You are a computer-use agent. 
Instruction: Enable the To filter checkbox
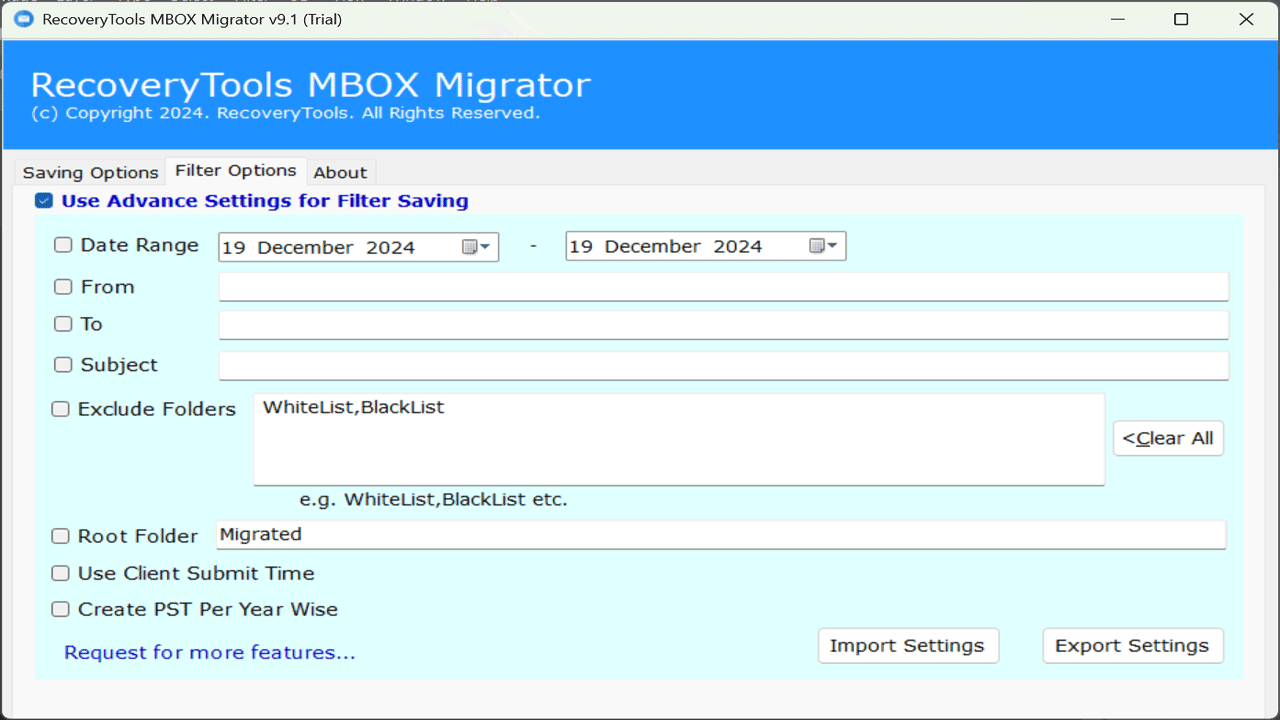click(x=63, y=324)
